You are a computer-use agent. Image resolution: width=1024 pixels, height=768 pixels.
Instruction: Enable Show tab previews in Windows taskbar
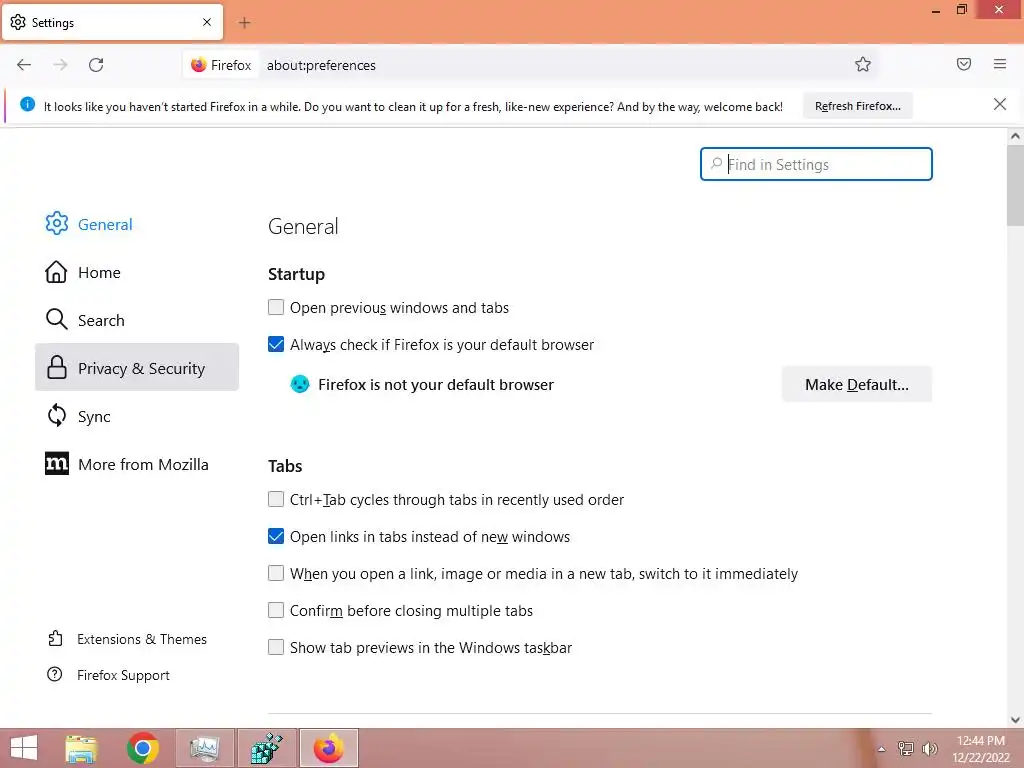click(x=276, y=647)
